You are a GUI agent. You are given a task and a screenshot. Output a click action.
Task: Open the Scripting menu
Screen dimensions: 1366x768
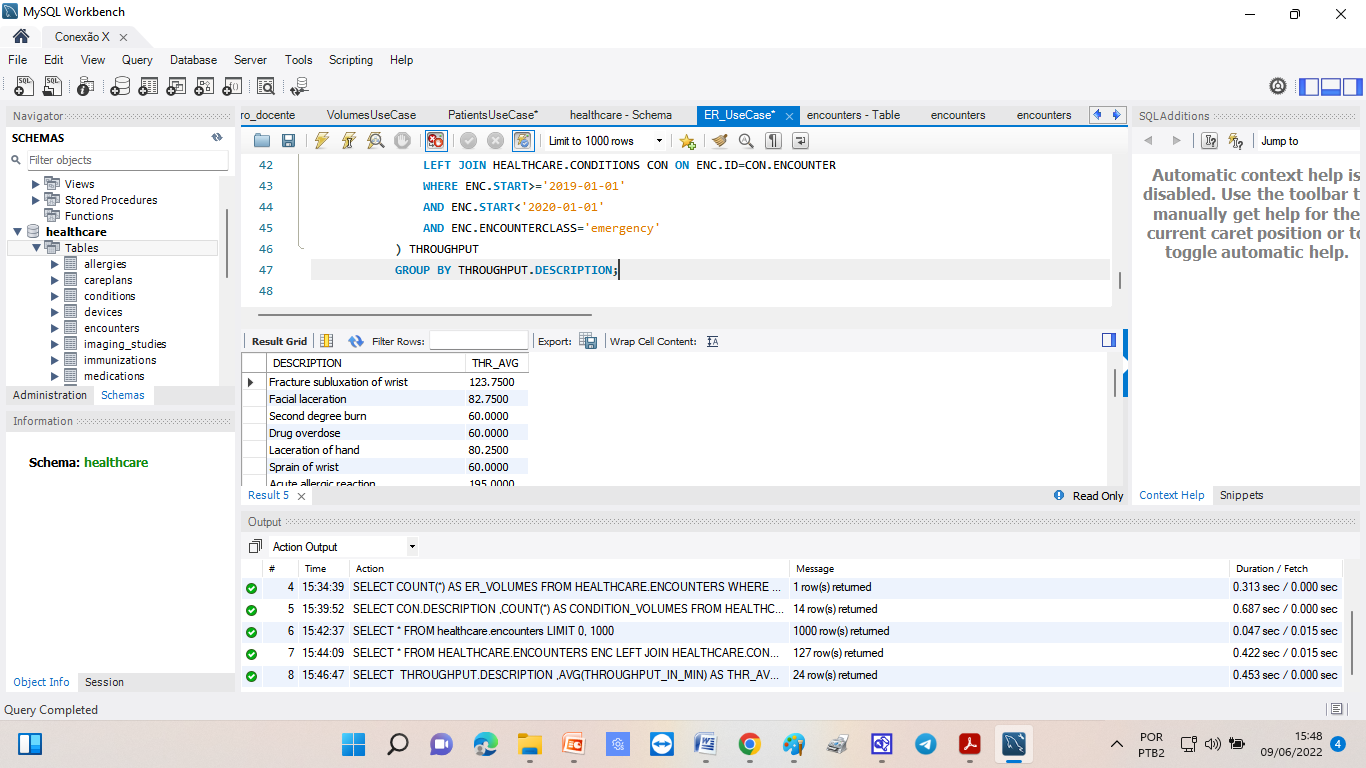pyautogui.click(x=351, y=60)
